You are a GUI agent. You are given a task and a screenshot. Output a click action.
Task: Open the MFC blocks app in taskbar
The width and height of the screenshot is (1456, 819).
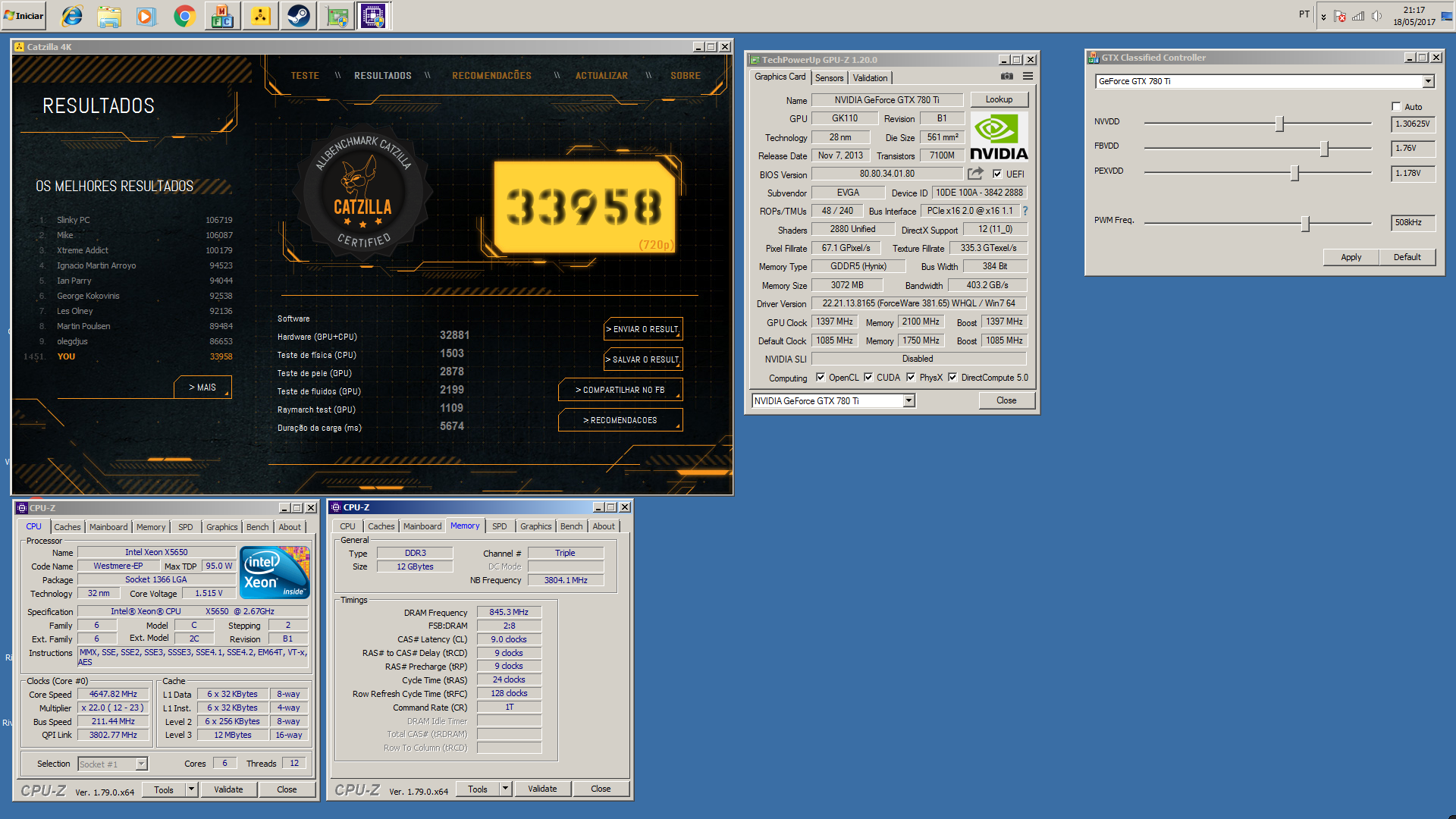(222, 15)
